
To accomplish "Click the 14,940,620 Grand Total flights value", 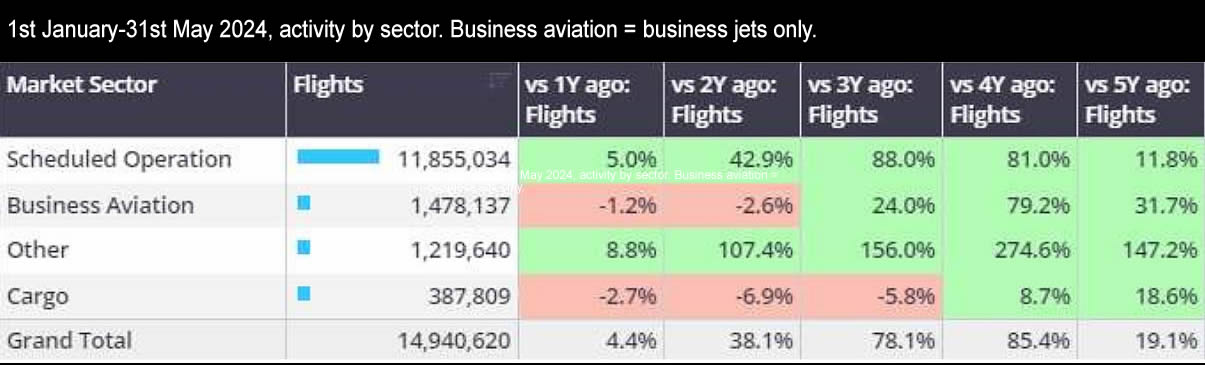I will pos(454,341).
